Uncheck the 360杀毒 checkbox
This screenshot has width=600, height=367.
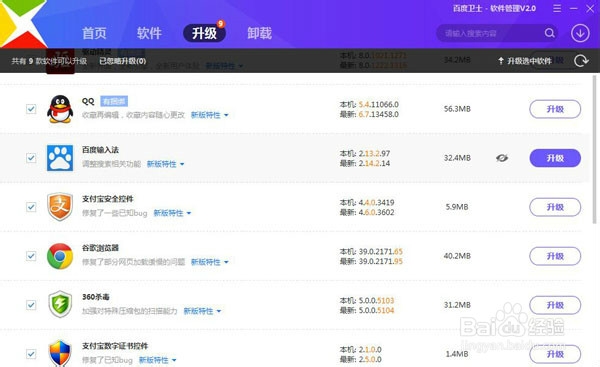tap(31, 305)
